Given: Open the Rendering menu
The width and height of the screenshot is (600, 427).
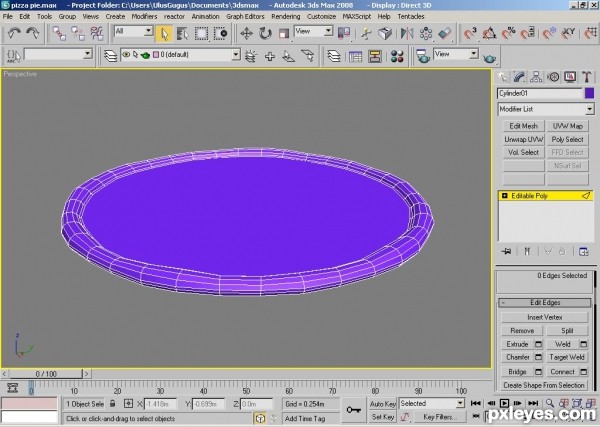Looking at the screenshot, I should tap(285, 16).
